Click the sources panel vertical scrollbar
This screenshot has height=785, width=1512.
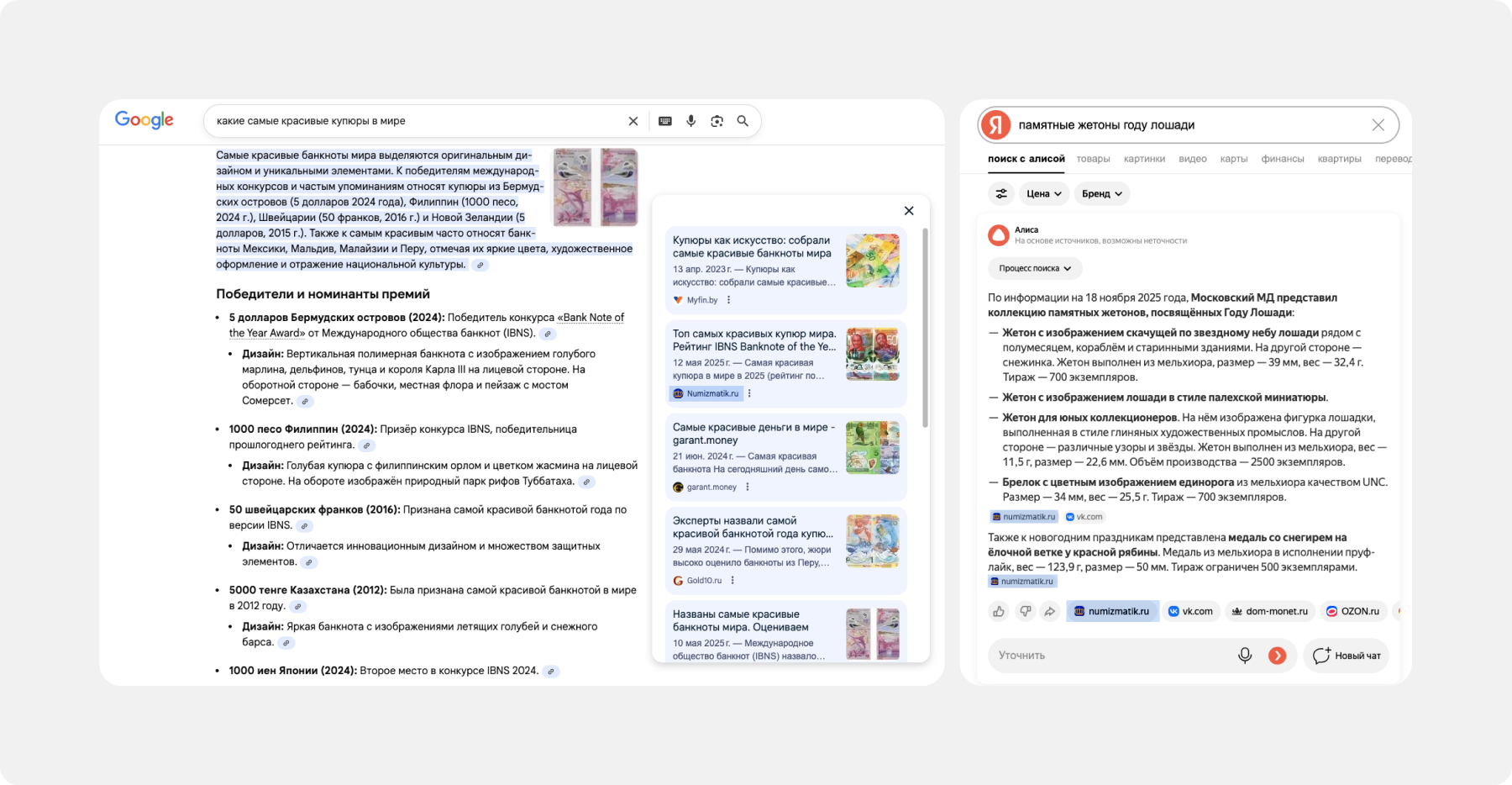[x=926, y=328]
